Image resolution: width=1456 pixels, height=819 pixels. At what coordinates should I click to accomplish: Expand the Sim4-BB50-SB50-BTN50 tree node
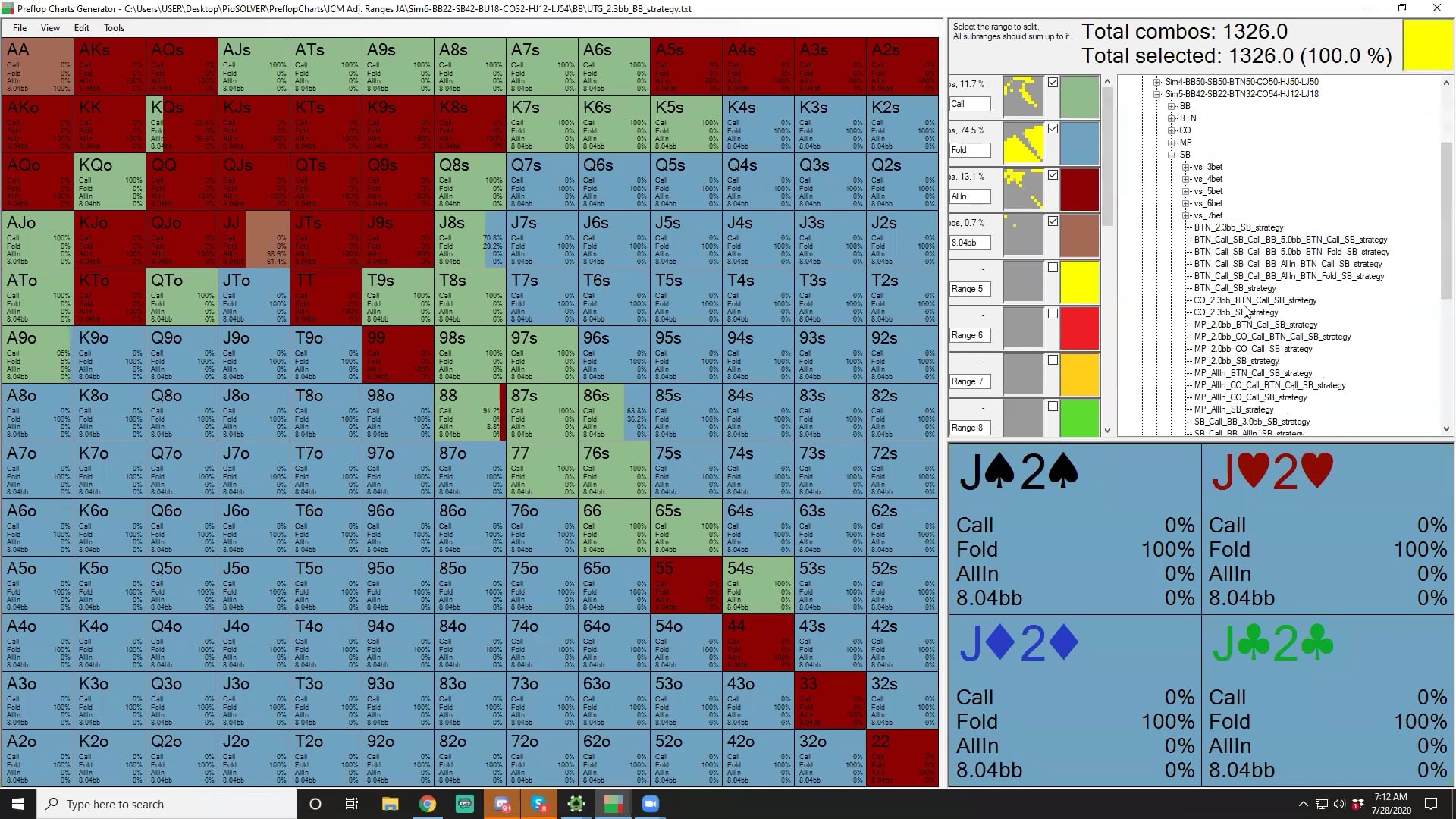1157,82
